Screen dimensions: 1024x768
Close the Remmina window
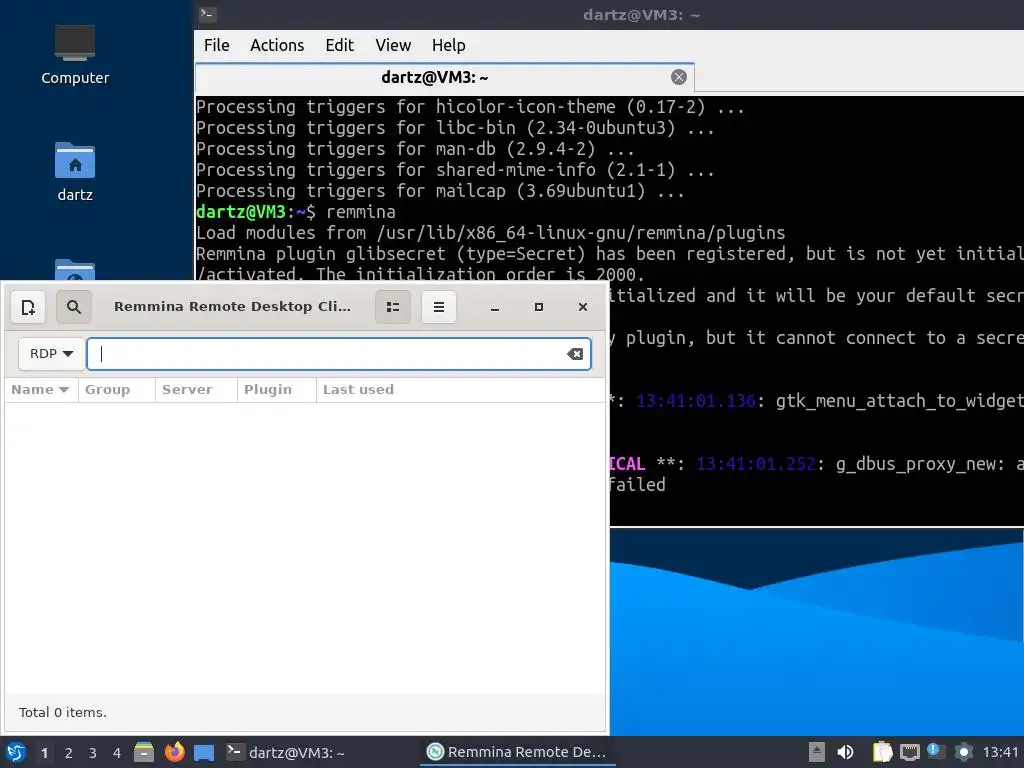[583, 307]
